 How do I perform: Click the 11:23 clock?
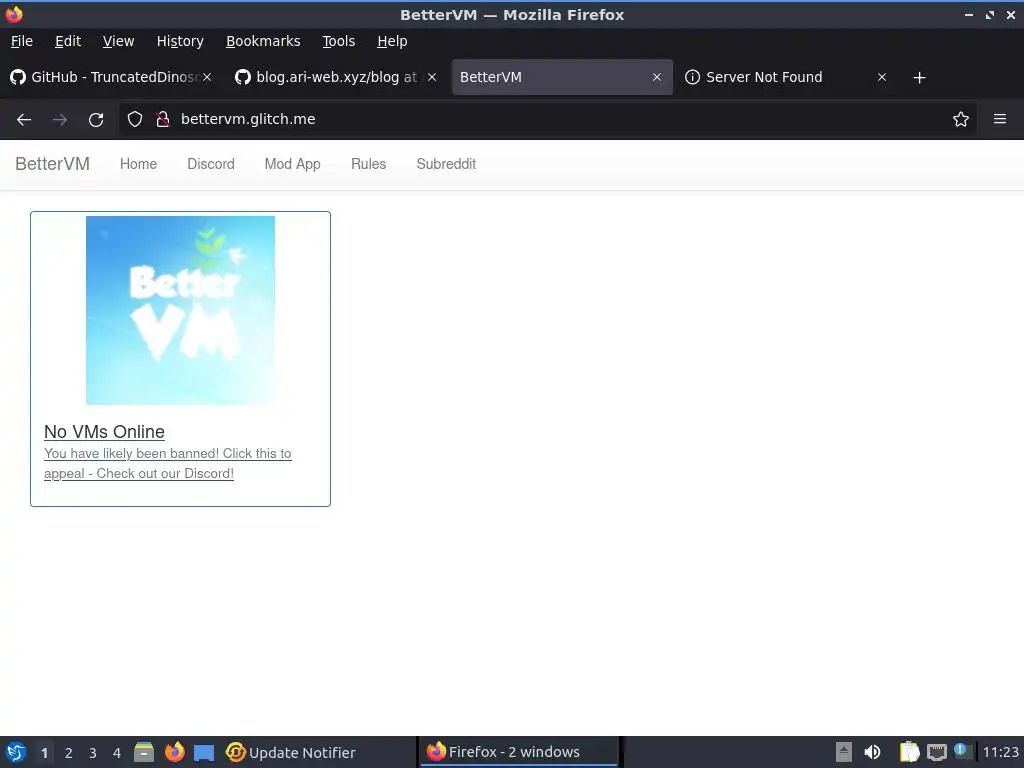pyautogui.click(x=1000, y=752)
